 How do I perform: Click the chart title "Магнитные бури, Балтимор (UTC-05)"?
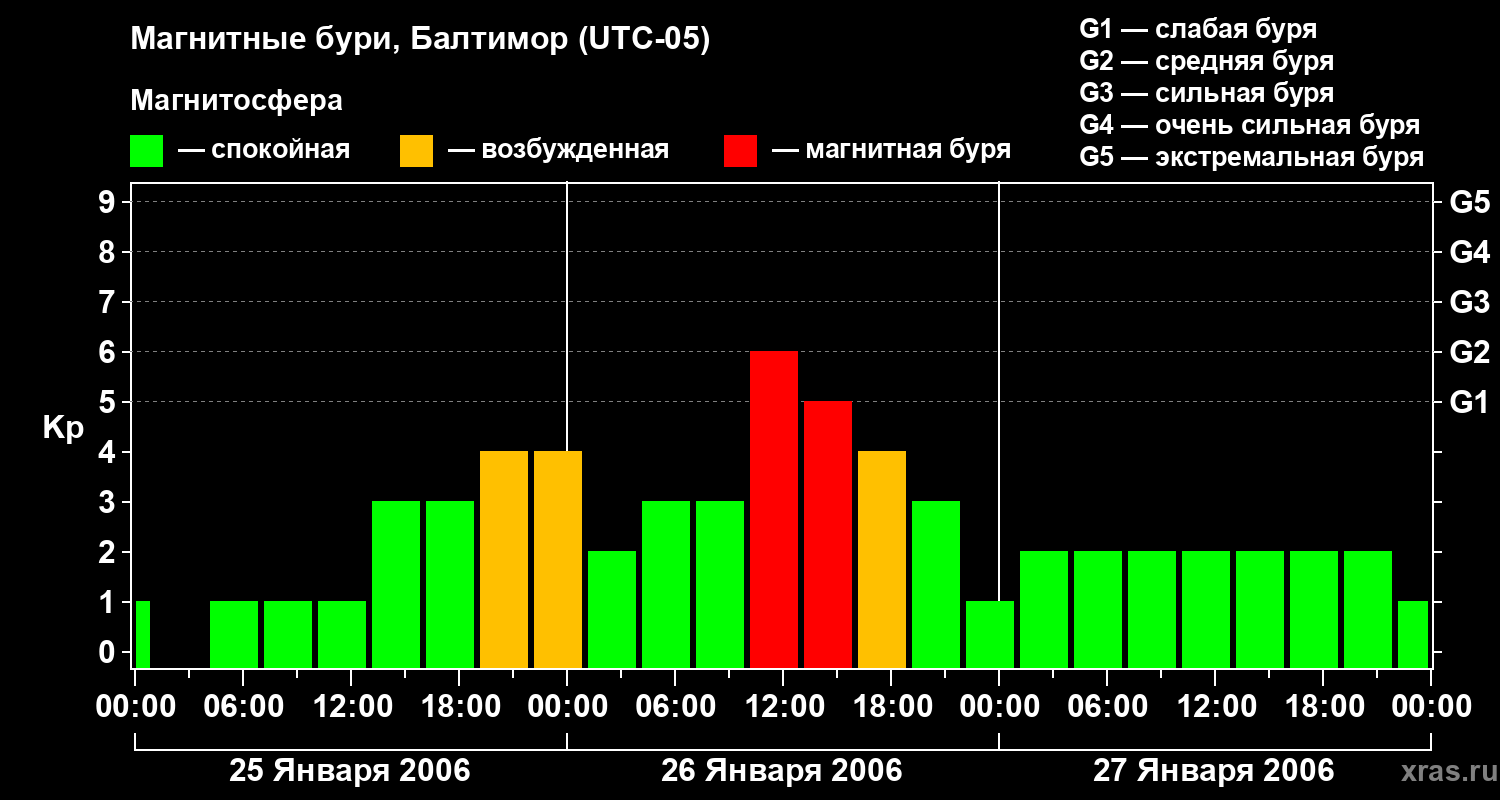(x=420, y=40)
